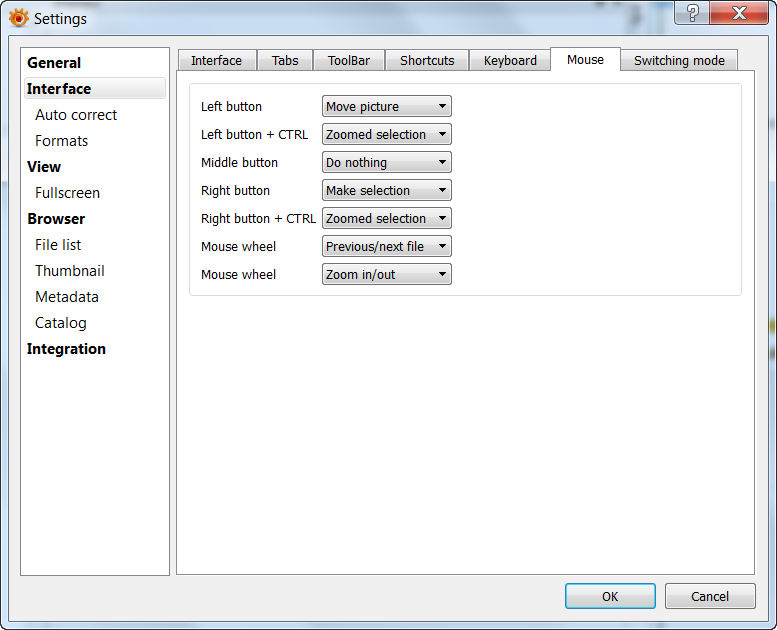
Task: Switch to the Interface tab
Action: click(217, 60)
